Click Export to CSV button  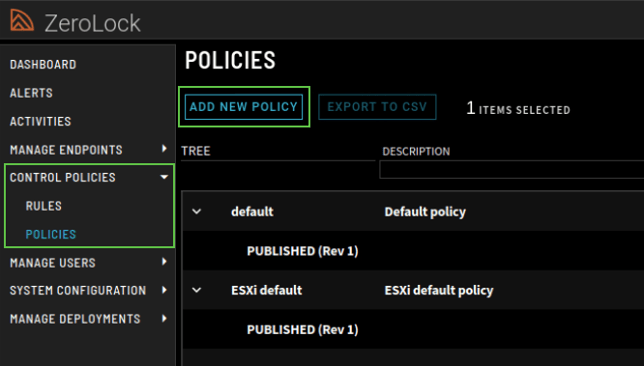tap(377, 107)
